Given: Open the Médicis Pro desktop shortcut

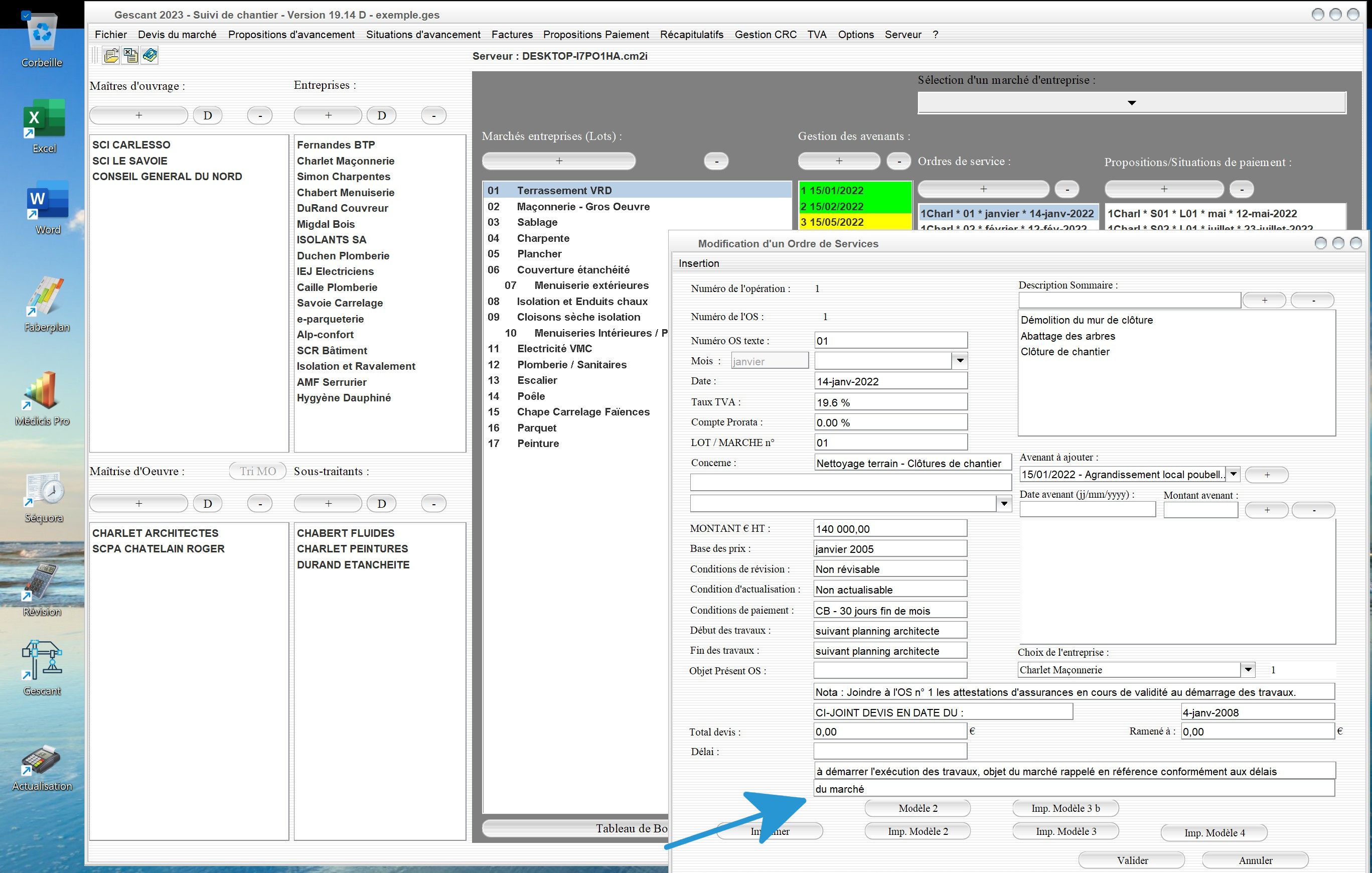Looking at the screenshot, I should tap(42, 399).
